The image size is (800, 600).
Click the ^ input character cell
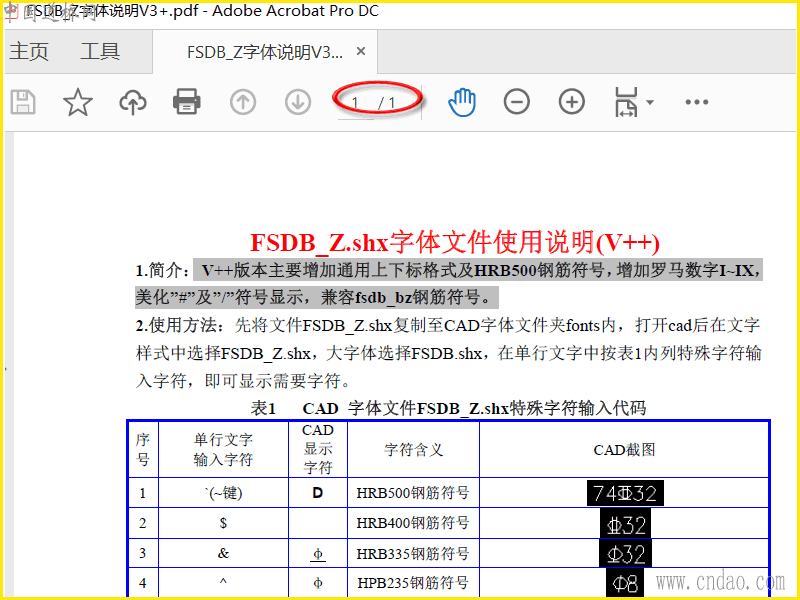point(223,583)
